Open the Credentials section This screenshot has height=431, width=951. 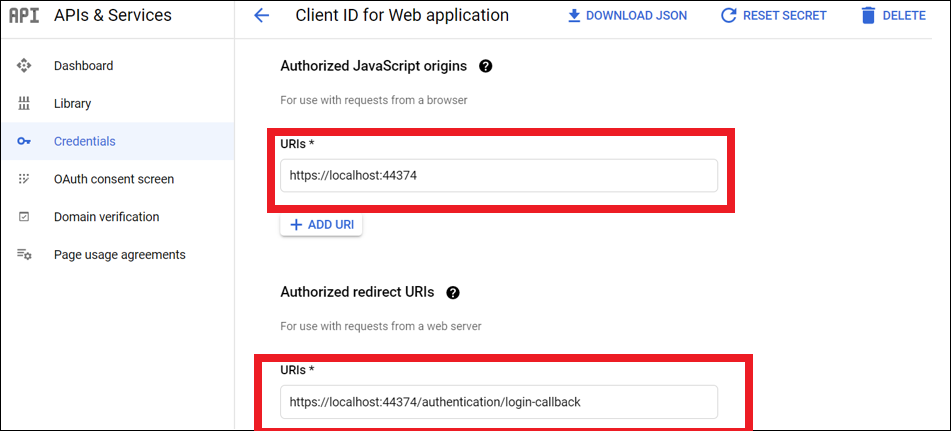tap(84, 142)
